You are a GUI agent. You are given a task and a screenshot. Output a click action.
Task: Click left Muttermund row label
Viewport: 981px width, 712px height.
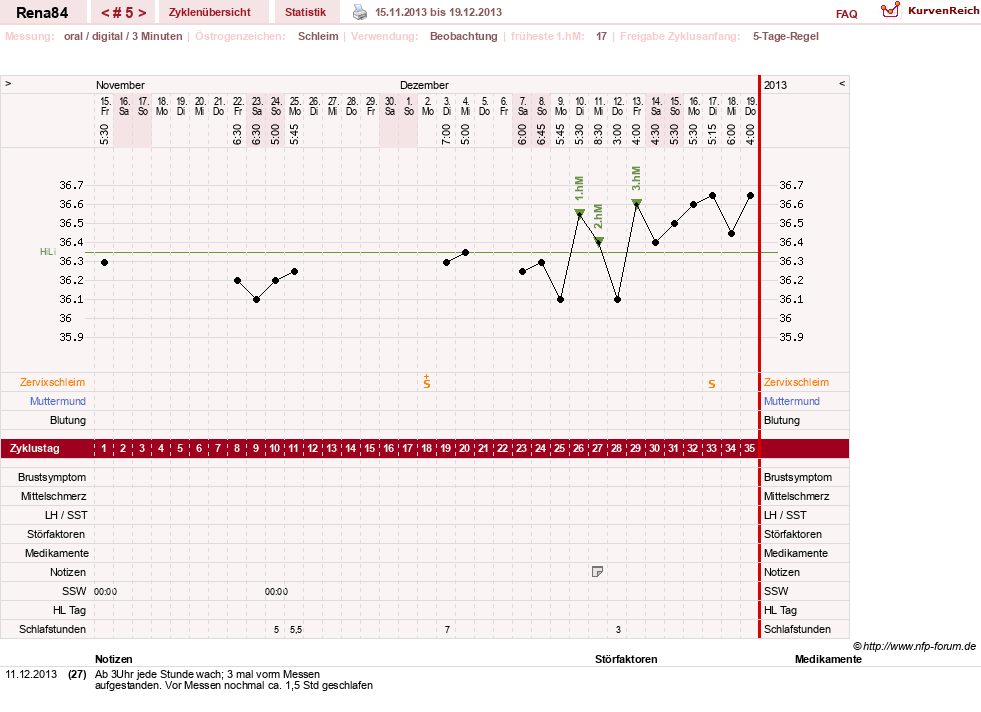[58, 401]
